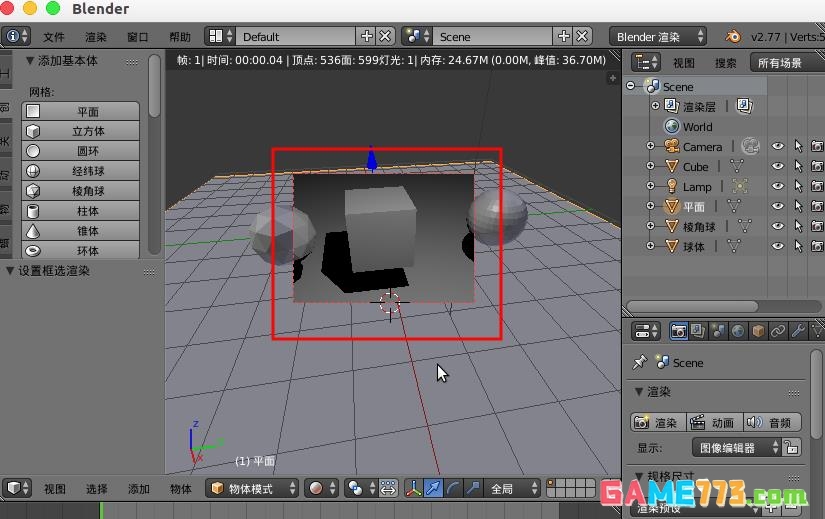Delete the current scene with X

tap(582, 36)
